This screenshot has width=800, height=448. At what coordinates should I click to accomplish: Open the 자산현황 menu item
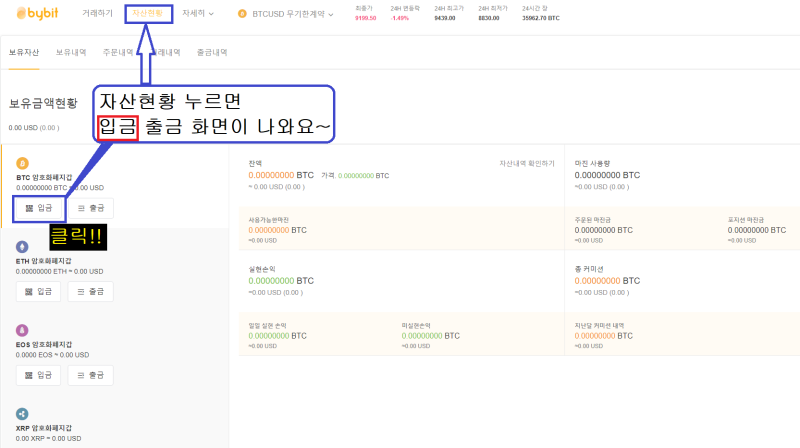click(147, 13)
